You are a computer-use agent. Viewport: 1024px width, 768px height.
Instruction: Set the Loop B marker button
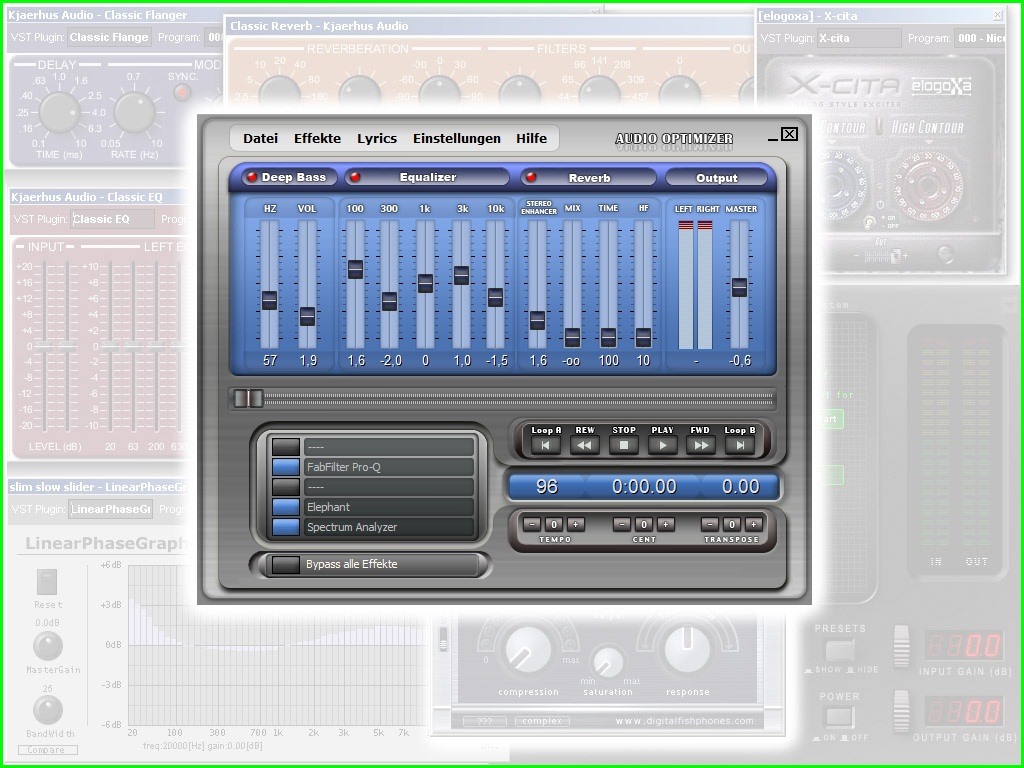tap(739, 446)
